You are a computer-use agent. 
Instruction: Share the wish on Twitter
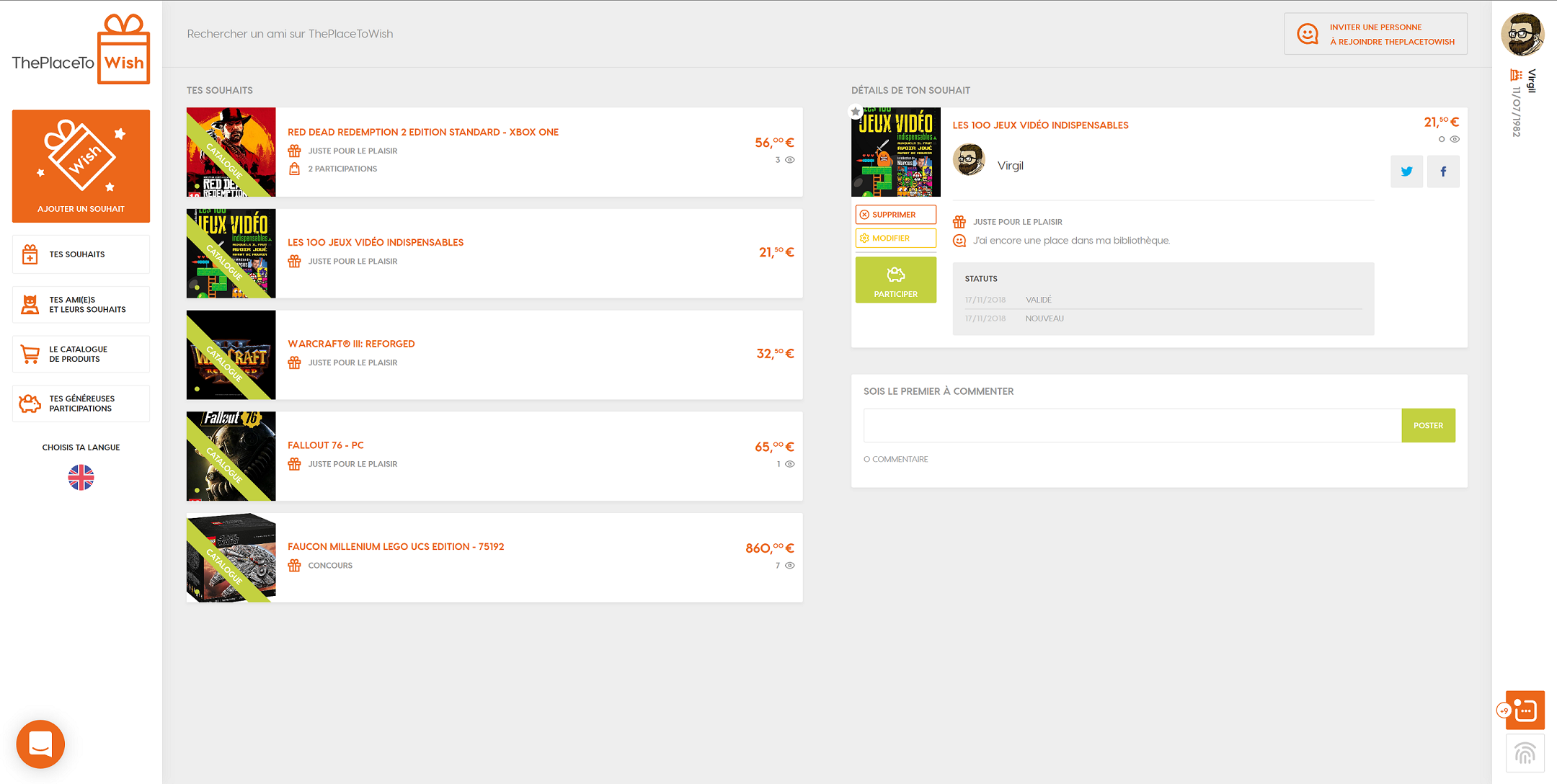click(x=1406, y=171)
